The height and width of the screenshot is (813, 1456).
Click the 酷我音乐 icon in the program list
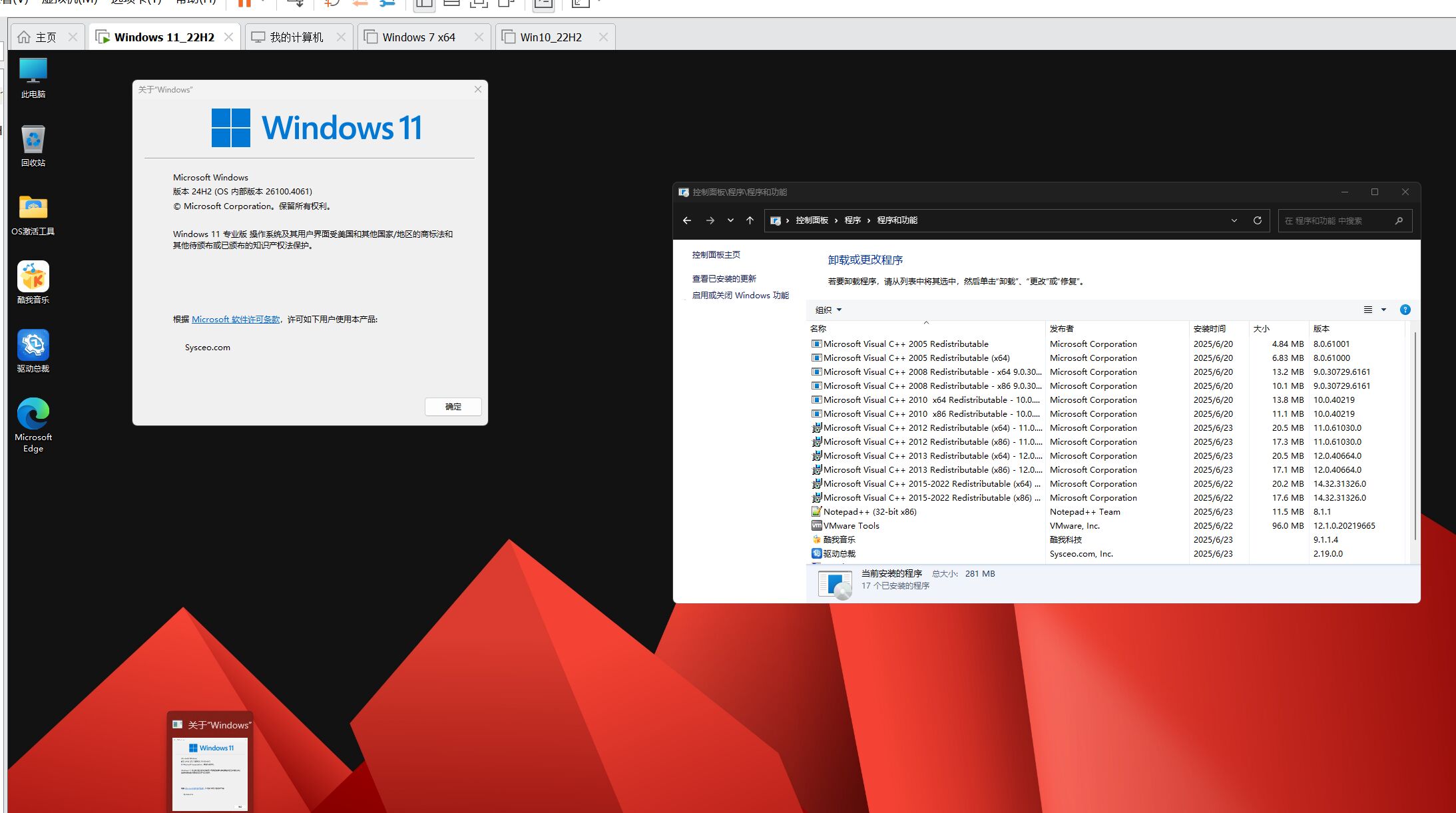817,539
